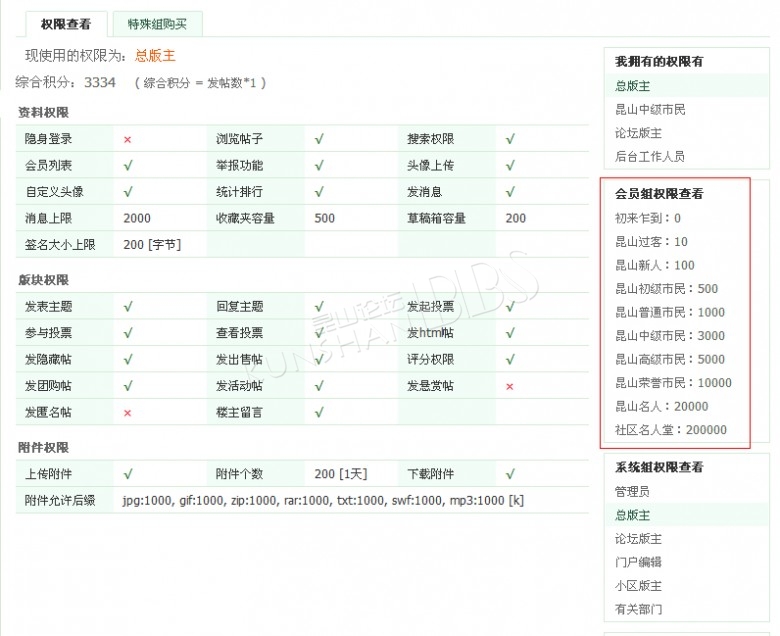This screenshot has width=780, height=636.
Task: Click check mark icon beside 发html帖
Action: point(510,333)
